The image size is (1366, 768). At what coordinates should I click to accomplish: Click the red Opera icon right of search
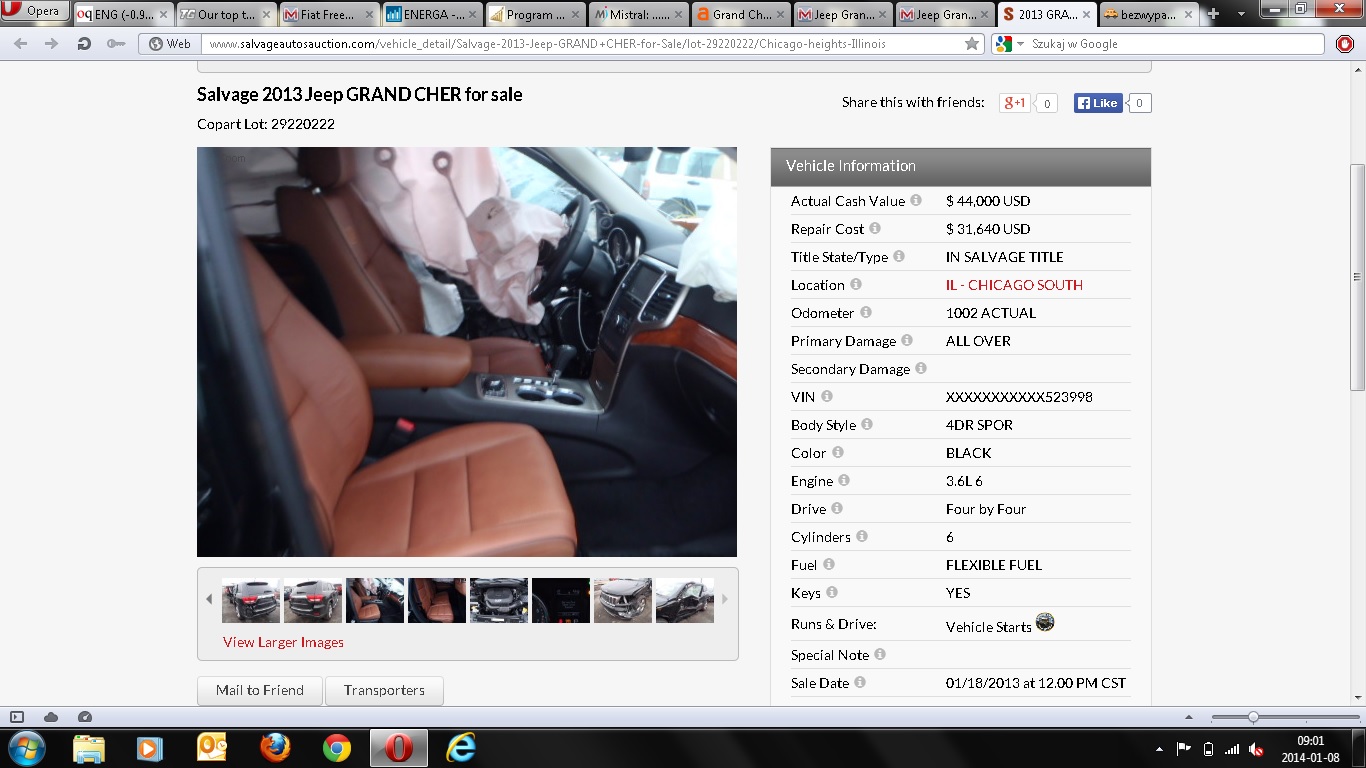point(1345,44)
